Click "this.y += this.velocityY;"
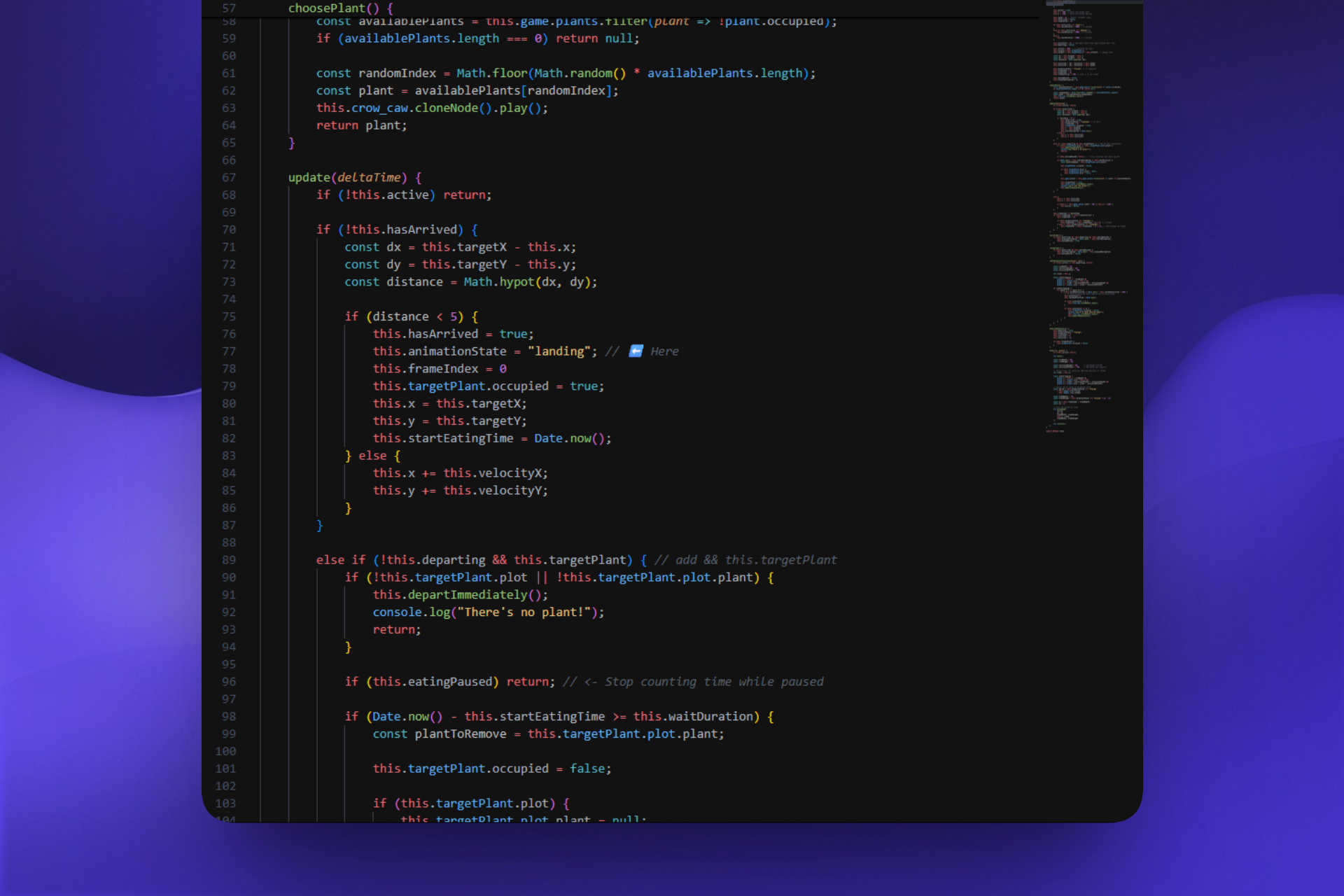Image resolution: width=1344 pixels, height=896 pixels. [460, 491]
